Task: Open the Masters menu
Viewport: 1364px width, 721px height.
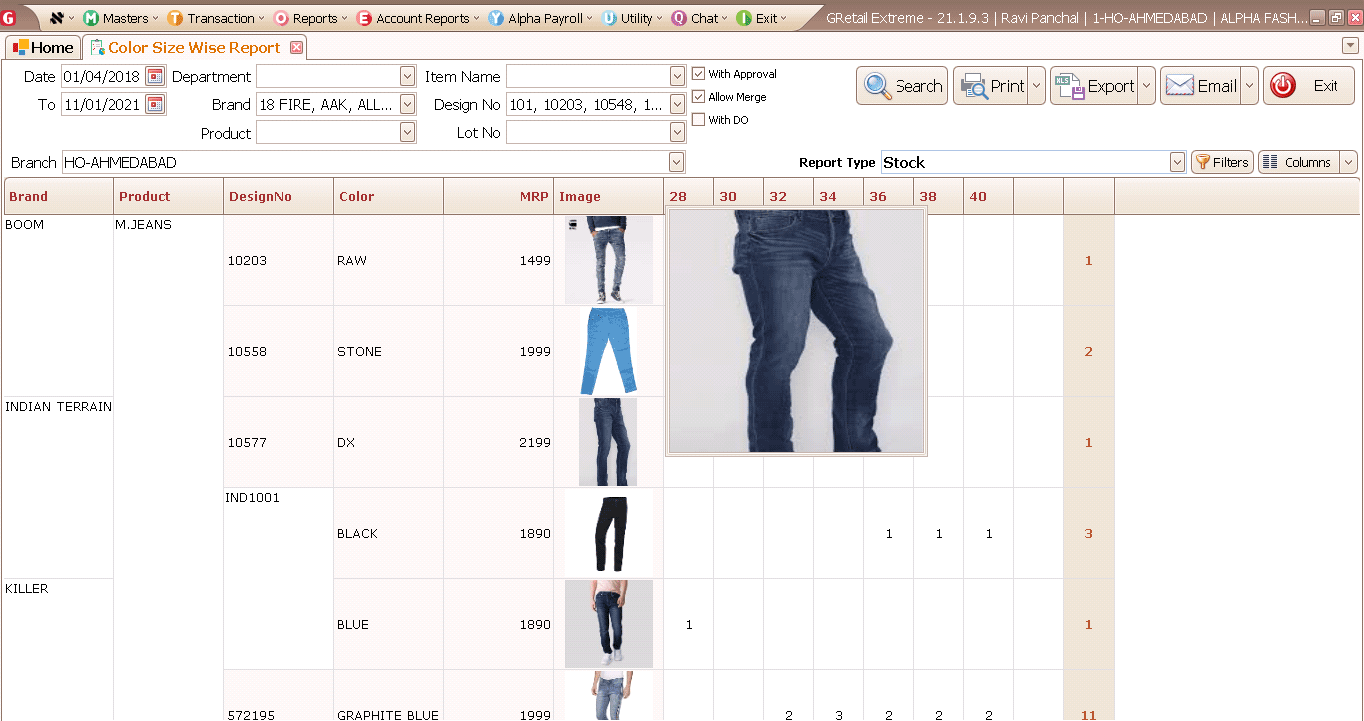Action: click(x=119, y=18)
